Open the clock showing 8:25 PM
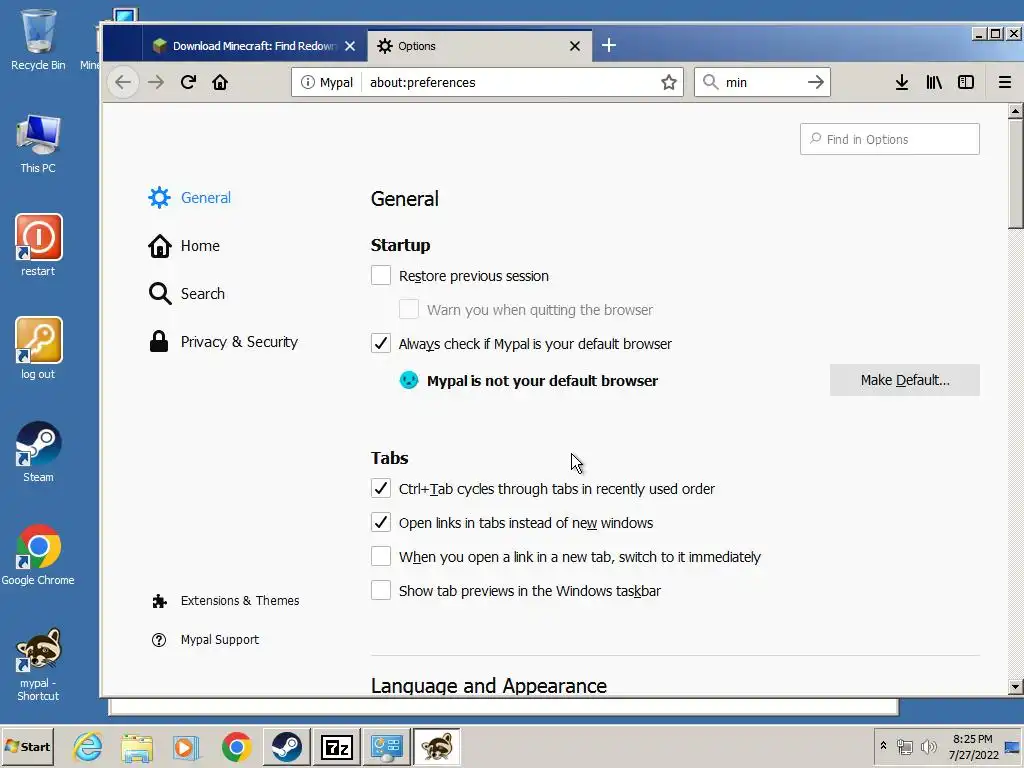The image size is (1024, 768). (x=973, y=747)
